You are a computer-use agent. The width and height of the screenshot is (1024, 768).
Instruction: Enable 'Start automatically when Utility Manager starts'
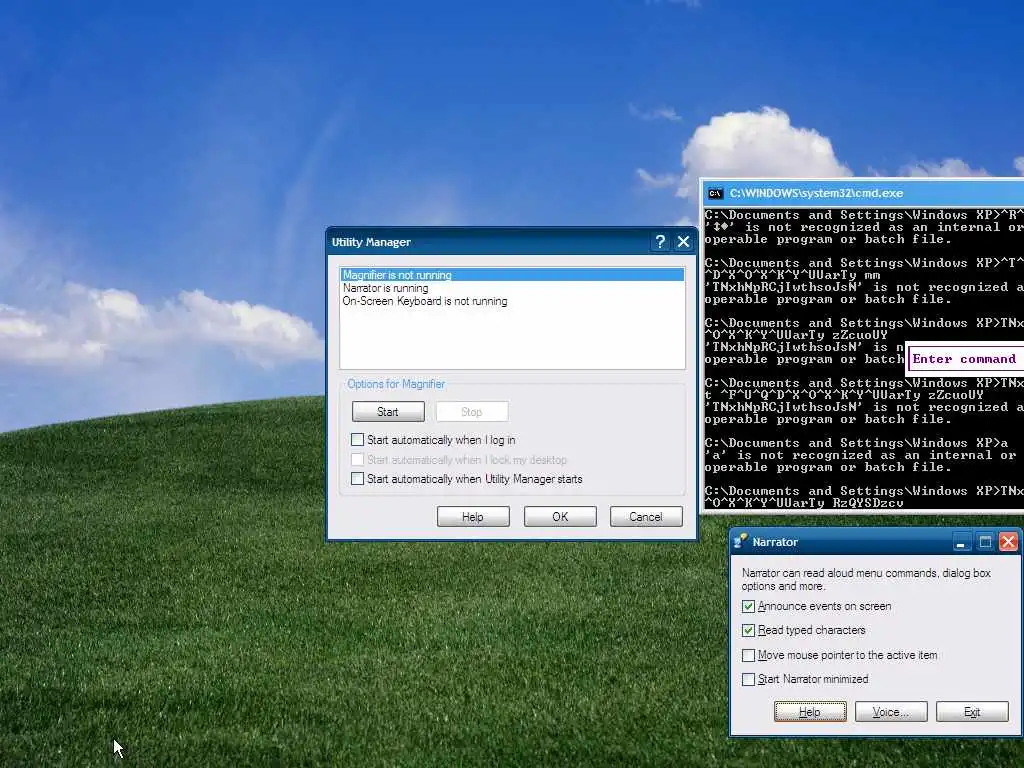click(x=357, y=479)
